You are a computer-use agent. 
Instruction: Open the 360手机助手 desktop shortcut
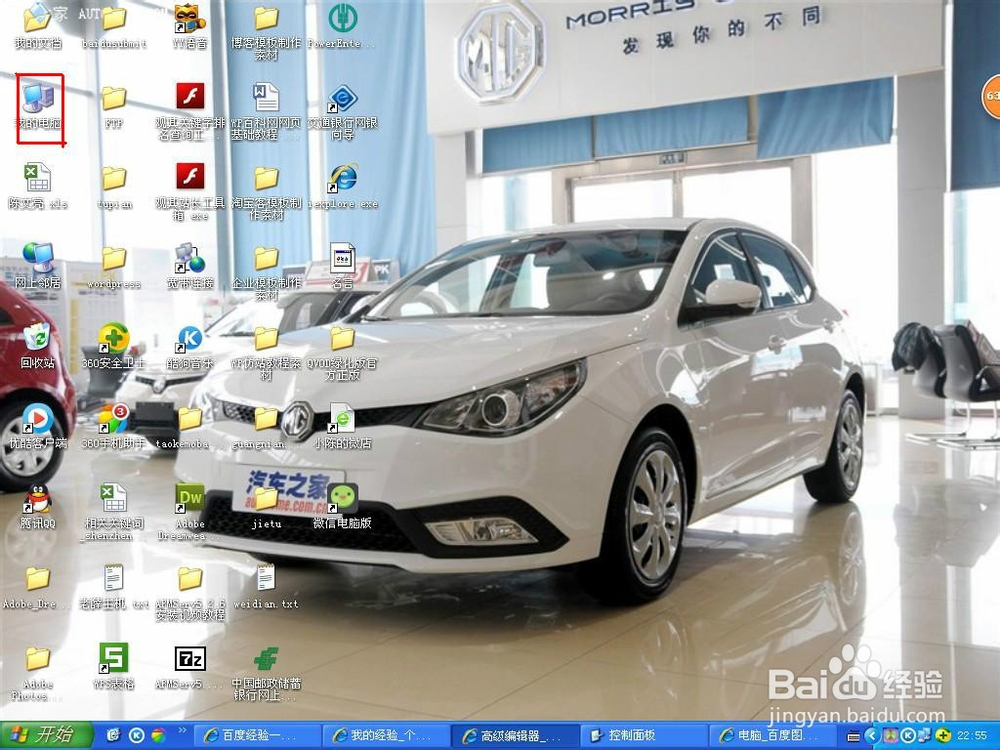114,418
